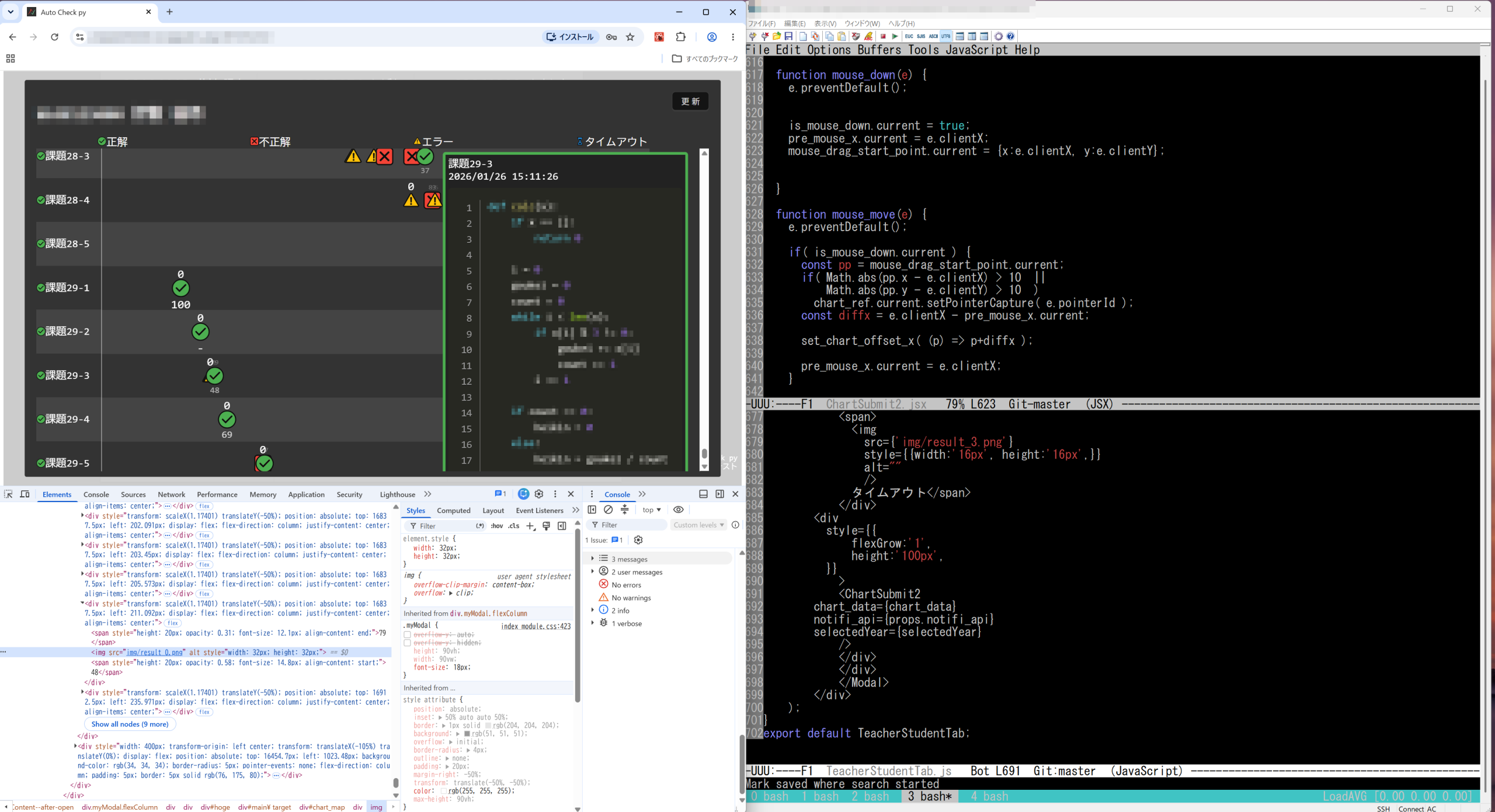Screen dimensions: 1495x812
Task: Open the img/result_0.png link in Elements
Action: tap(155, 652)
